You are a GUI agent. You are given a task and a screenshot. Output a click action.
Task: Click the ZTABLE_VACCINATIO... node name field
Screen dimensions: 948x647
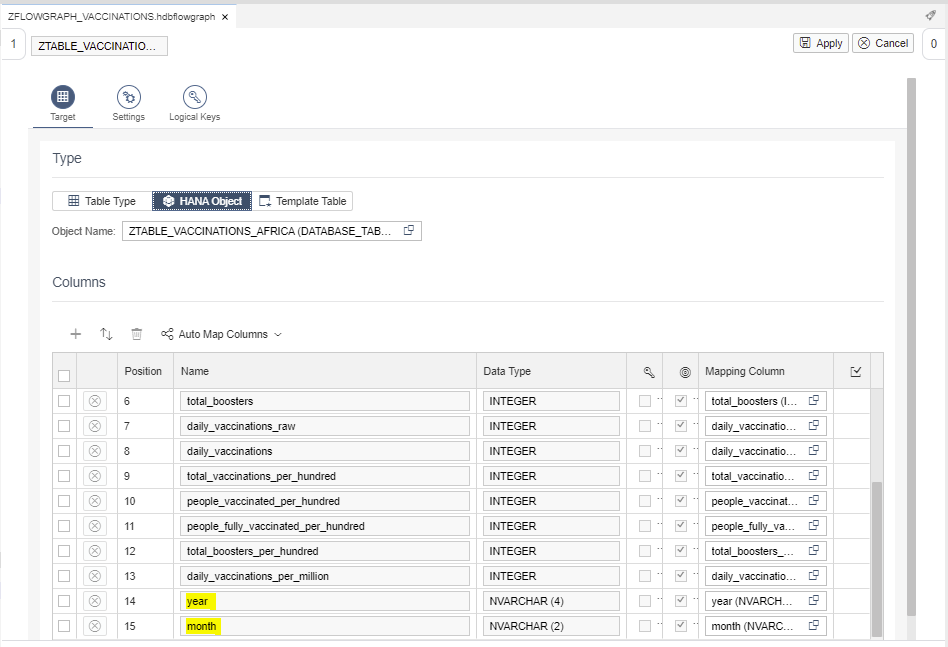99,46
